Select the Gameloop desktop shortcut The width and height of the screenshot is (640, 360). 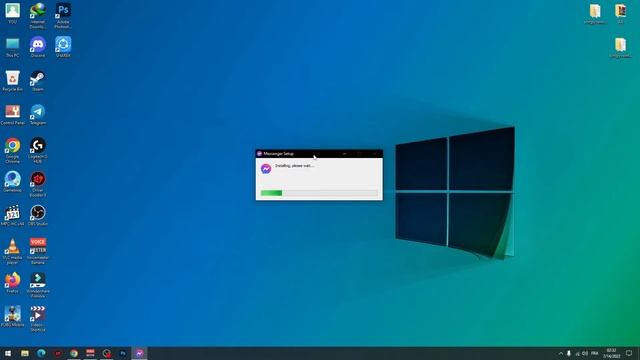click(x=12, y=182)
